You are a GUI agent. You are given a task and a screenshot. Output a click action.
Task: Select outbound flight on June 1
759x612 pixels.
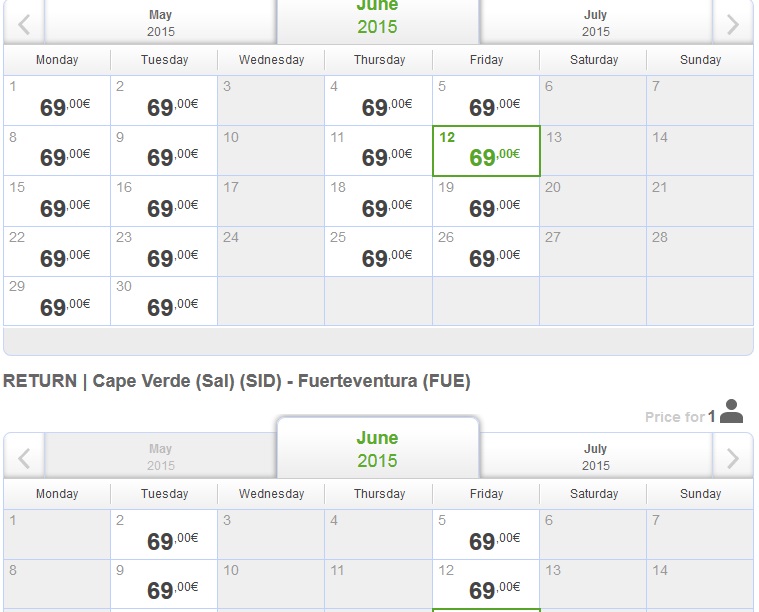point(57,101)
